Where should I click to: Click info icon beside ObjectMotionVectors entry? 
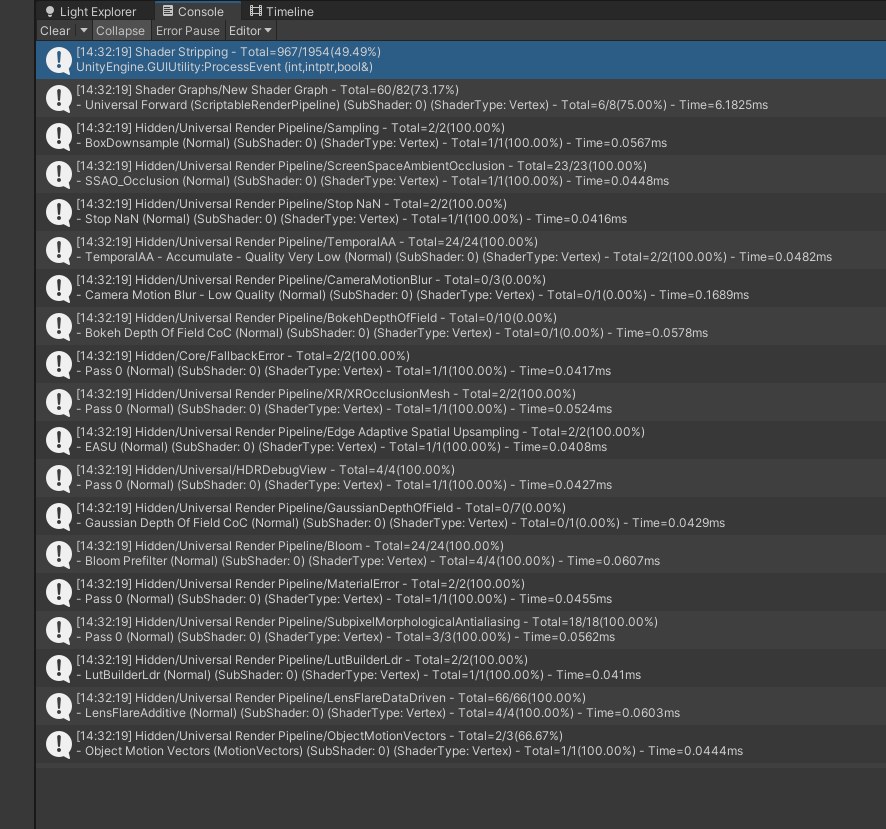(x=59, y=743)
